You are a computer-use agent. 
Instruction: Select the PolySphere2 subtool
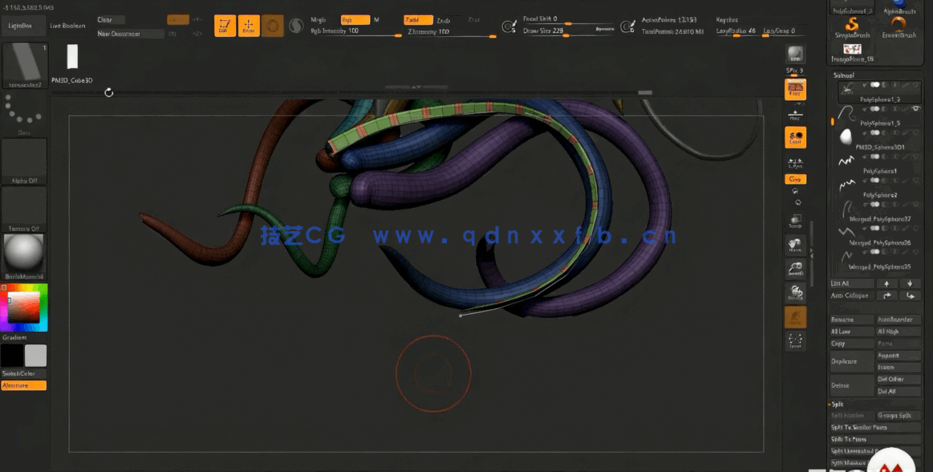(879, 186)
